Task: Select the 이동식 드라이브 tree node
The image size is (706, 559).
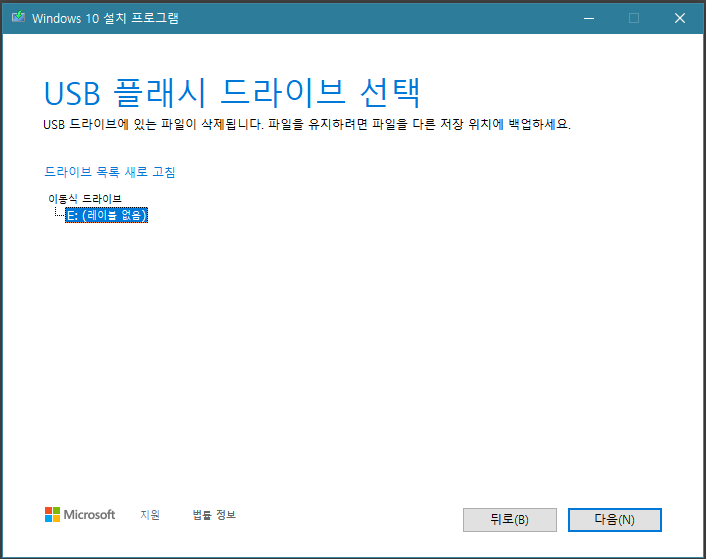Action: (85, 198)
